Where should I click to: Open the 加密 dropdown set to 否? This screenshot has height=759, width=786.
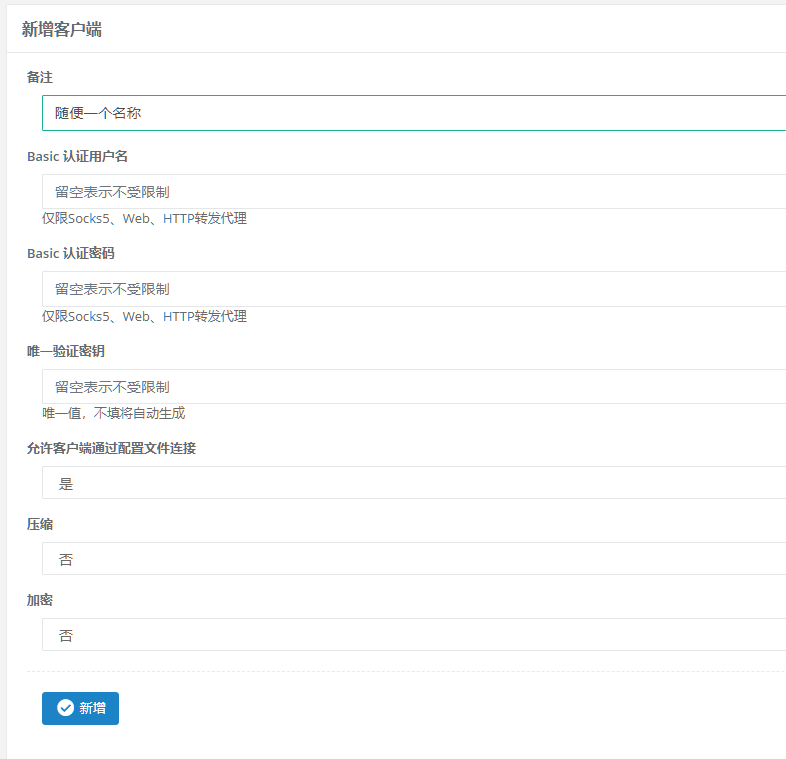[414, 635]
